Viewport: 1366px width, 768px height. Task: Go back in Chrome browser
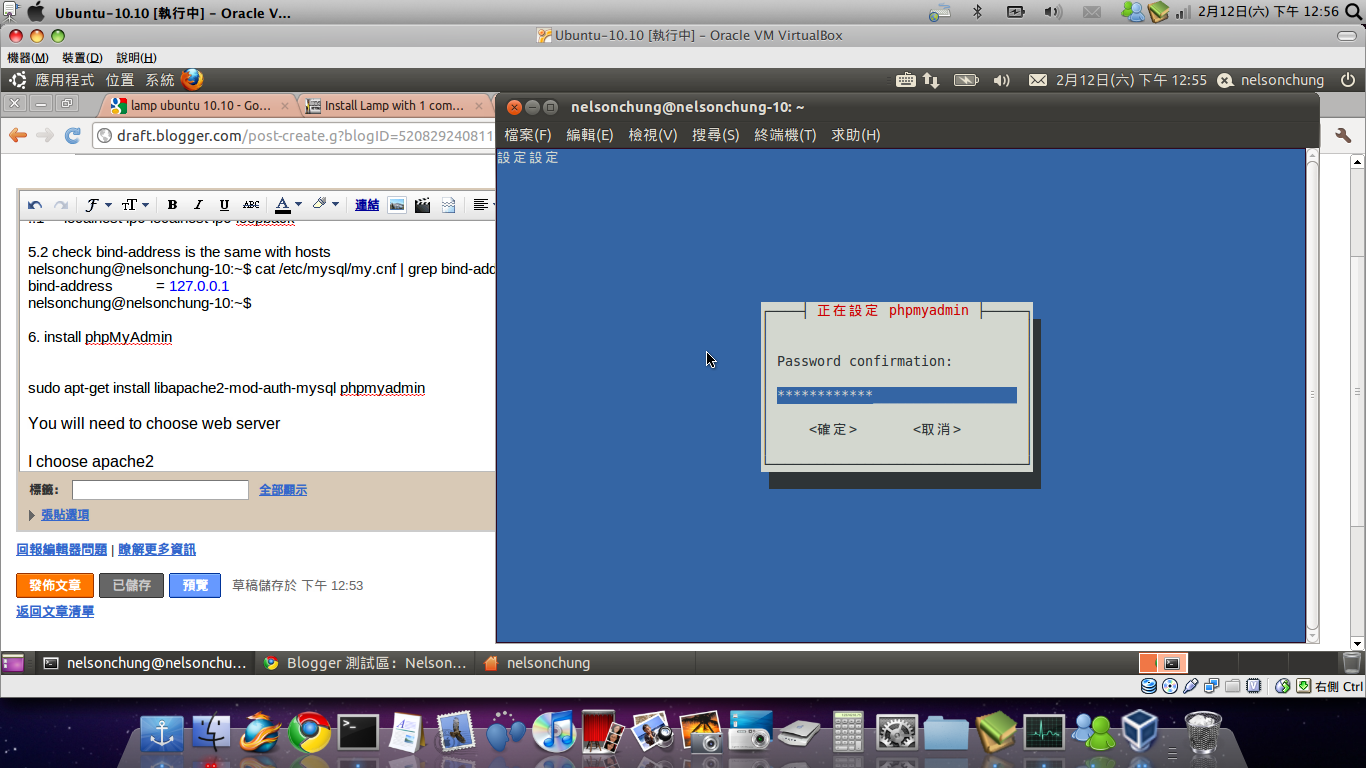(18, 136)
